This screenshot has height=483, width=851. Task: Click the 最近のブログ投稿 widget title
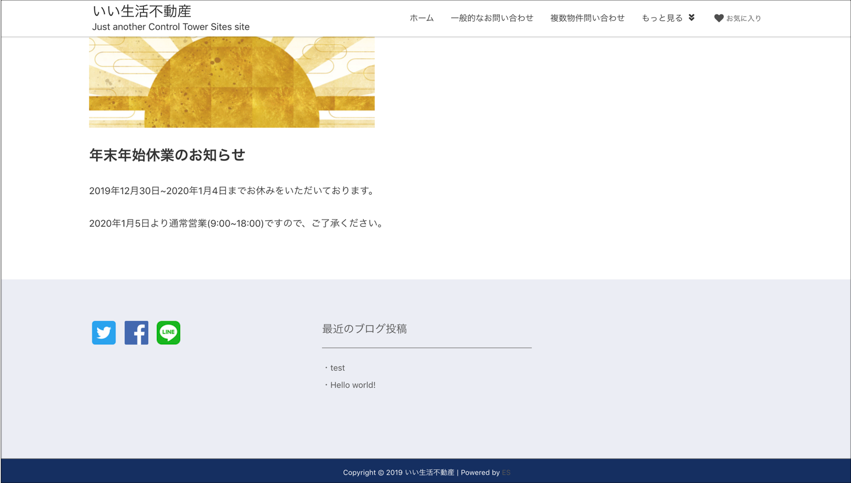pyautogui.click(x=364, y=328)
